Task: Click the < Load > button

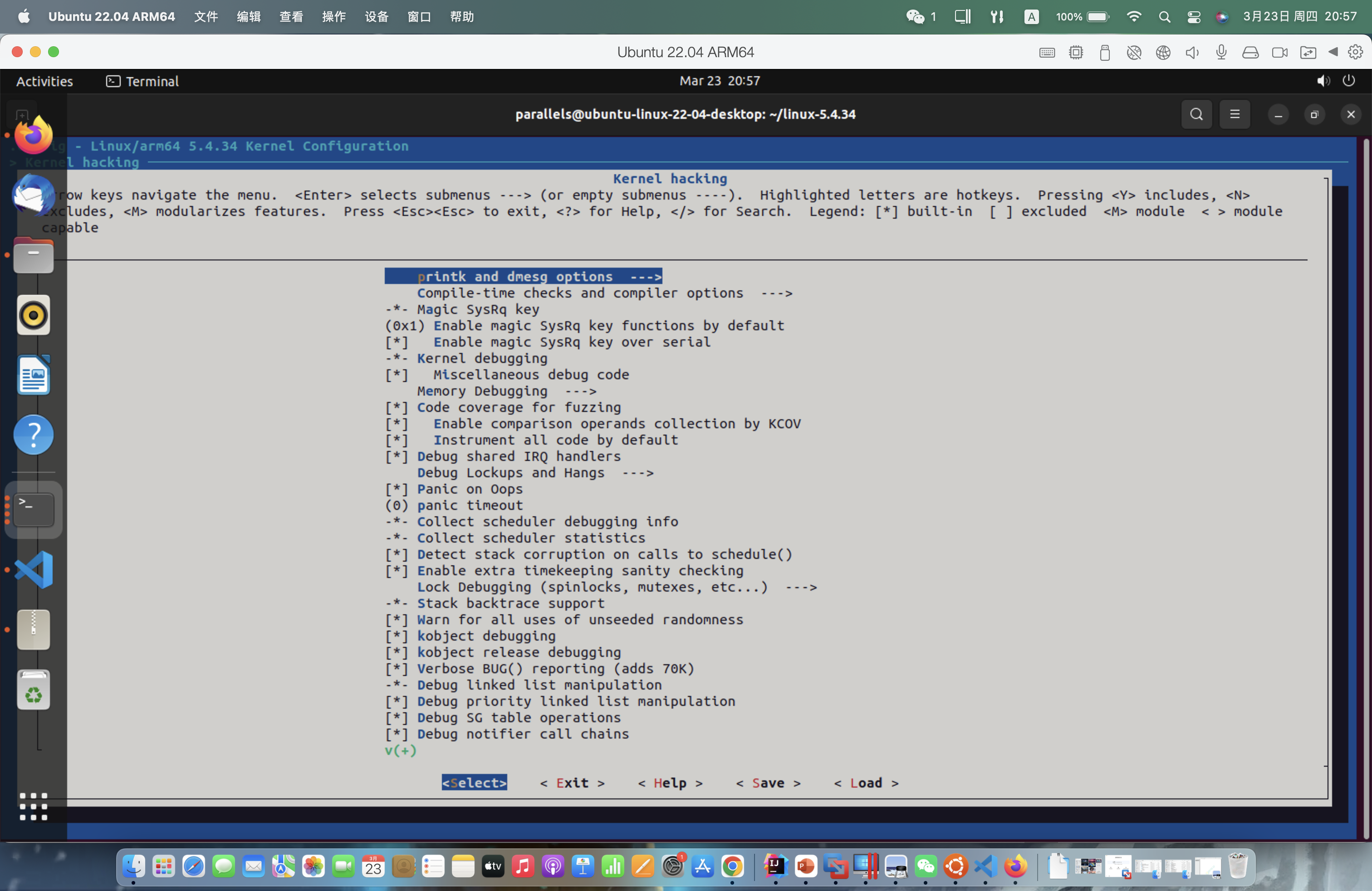Action: pos(867,783)
